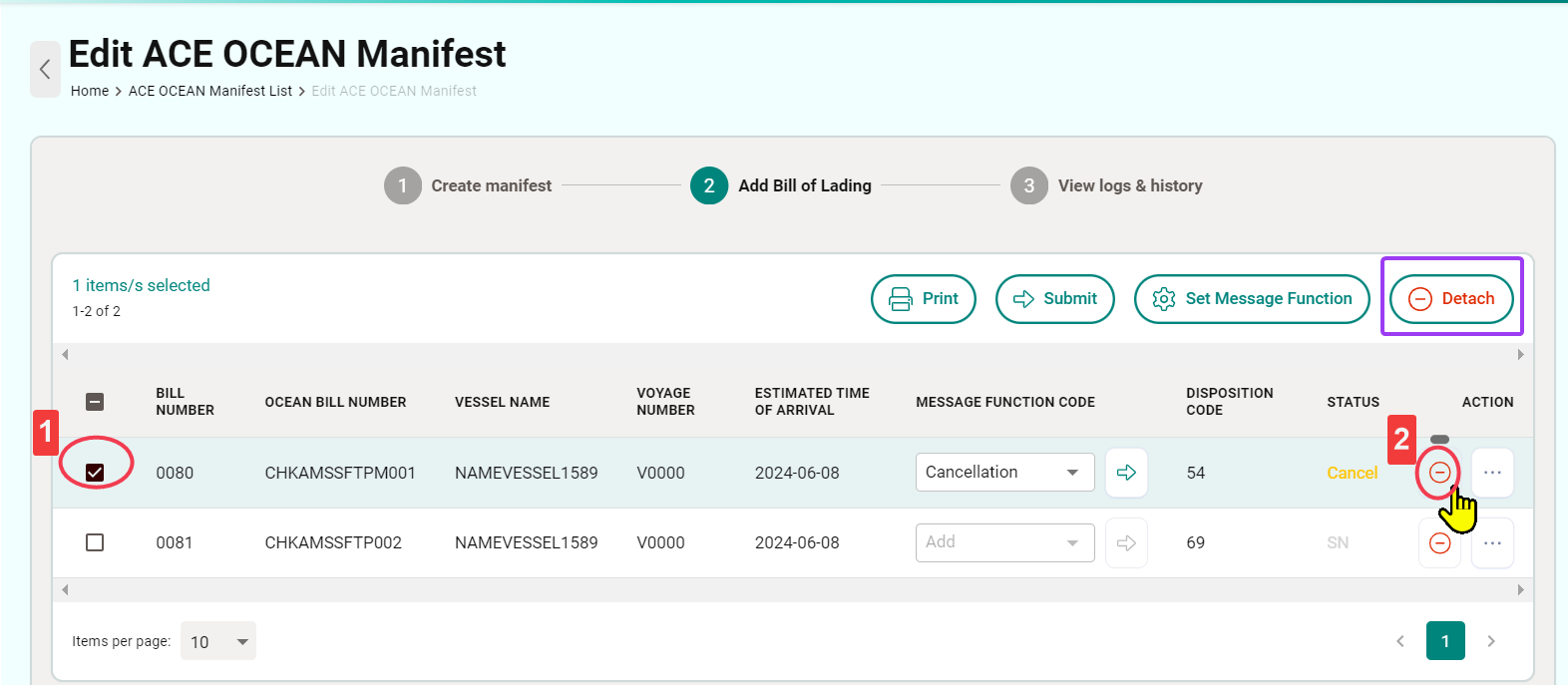Click the Set Message Function button
The height and width of the screenshot is (685, 1568).
coord(1252,299)
